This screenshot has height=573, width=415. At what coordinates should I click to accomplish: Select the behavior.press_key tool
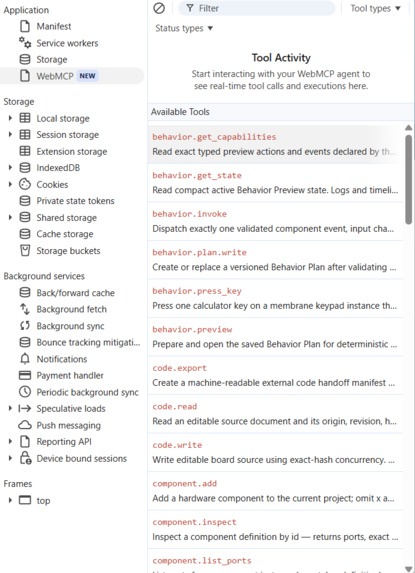click(276, 298)
